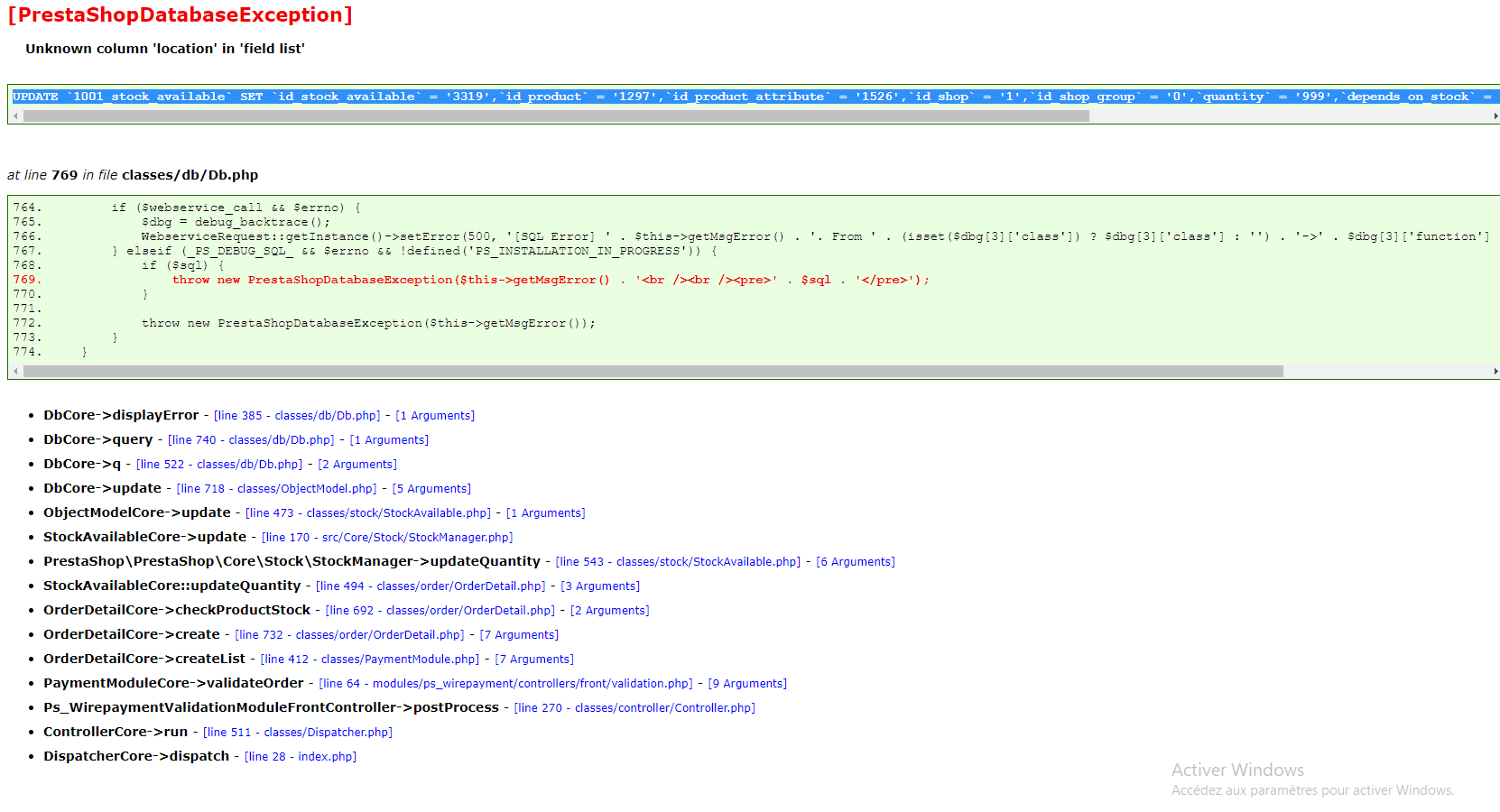
Task: Open line 511 classes/Dispatcher.php link
Action: (x=298, y=733)
